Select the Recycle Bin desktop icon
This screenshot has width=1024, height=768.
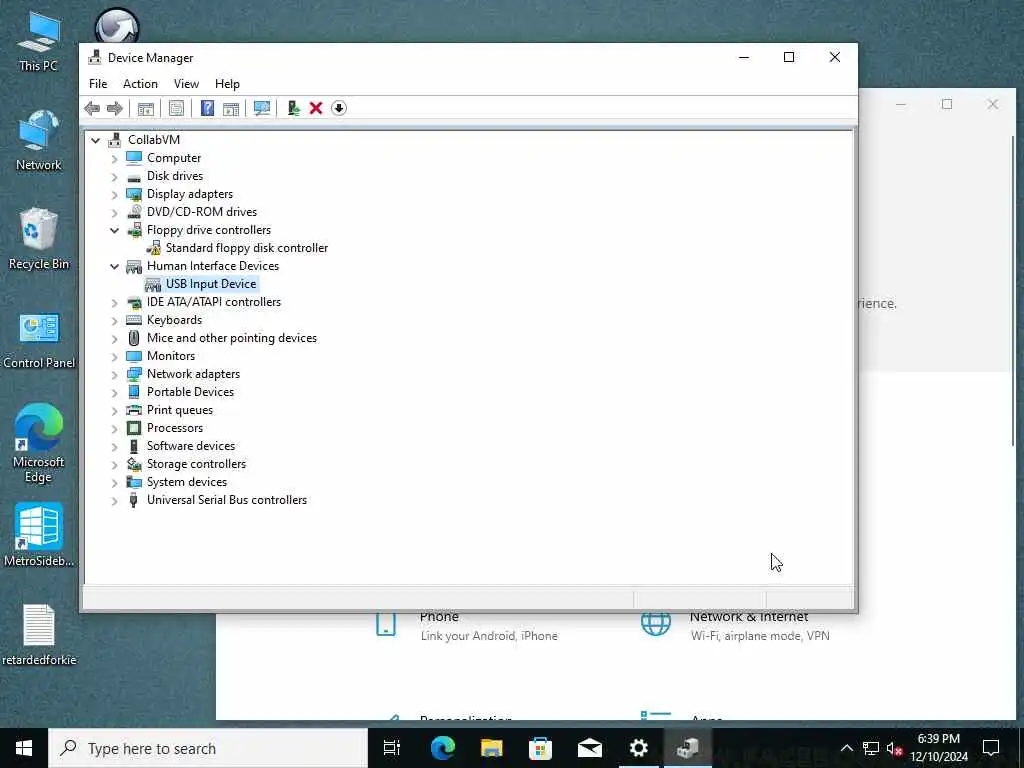[x=39, y=239]
